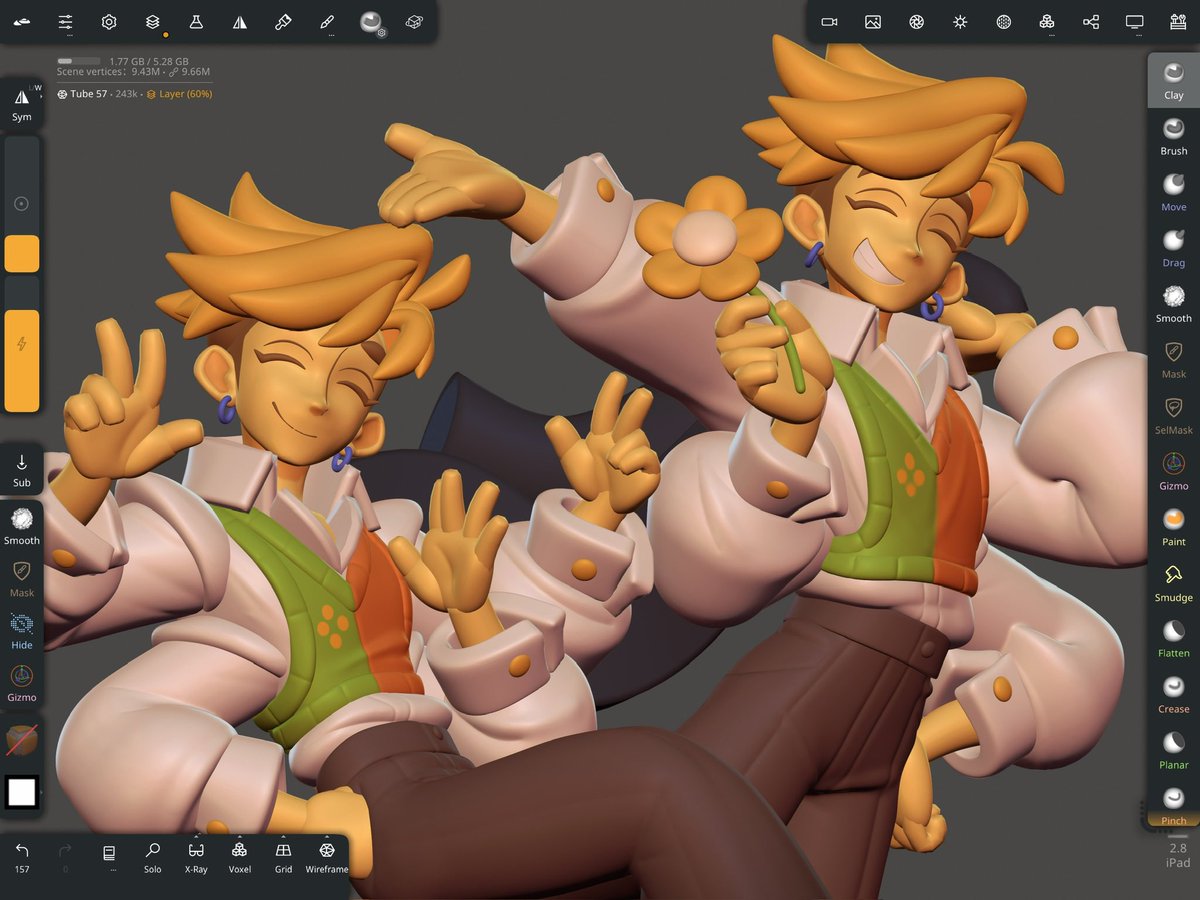Open the Interface monitor icon menu
The height and width of the screenshot is (900, 1200).
(1134, 21)
